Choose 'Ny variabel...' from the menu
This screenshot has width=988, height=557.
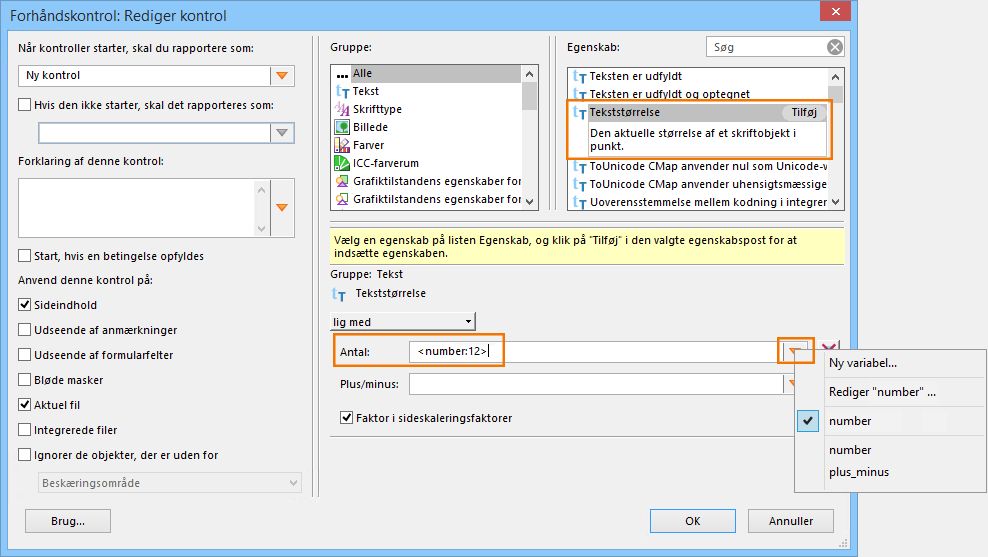click(863, 364)
